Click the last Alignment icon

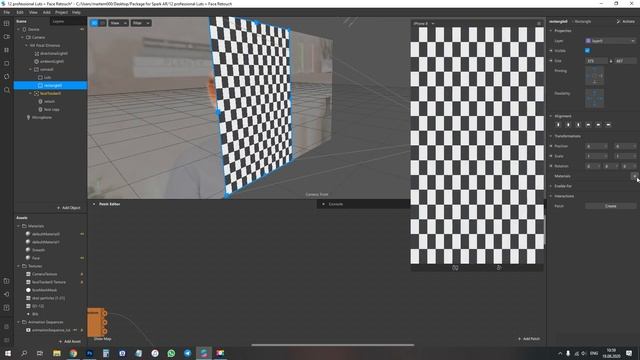point(608,125)
